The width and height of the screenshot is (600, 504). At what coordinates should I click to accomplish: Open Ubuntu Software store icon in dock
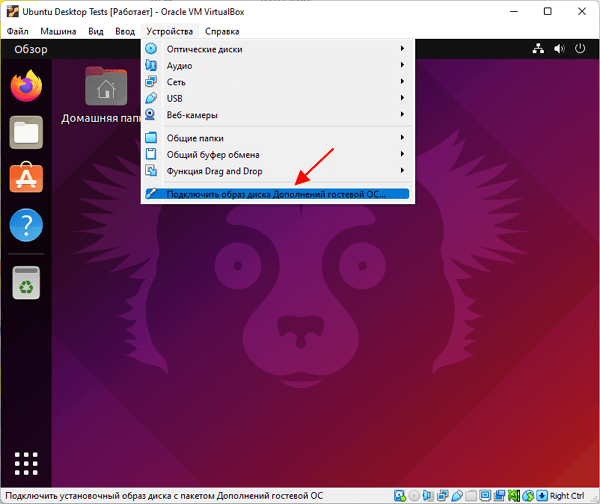(x=26, y=178)
